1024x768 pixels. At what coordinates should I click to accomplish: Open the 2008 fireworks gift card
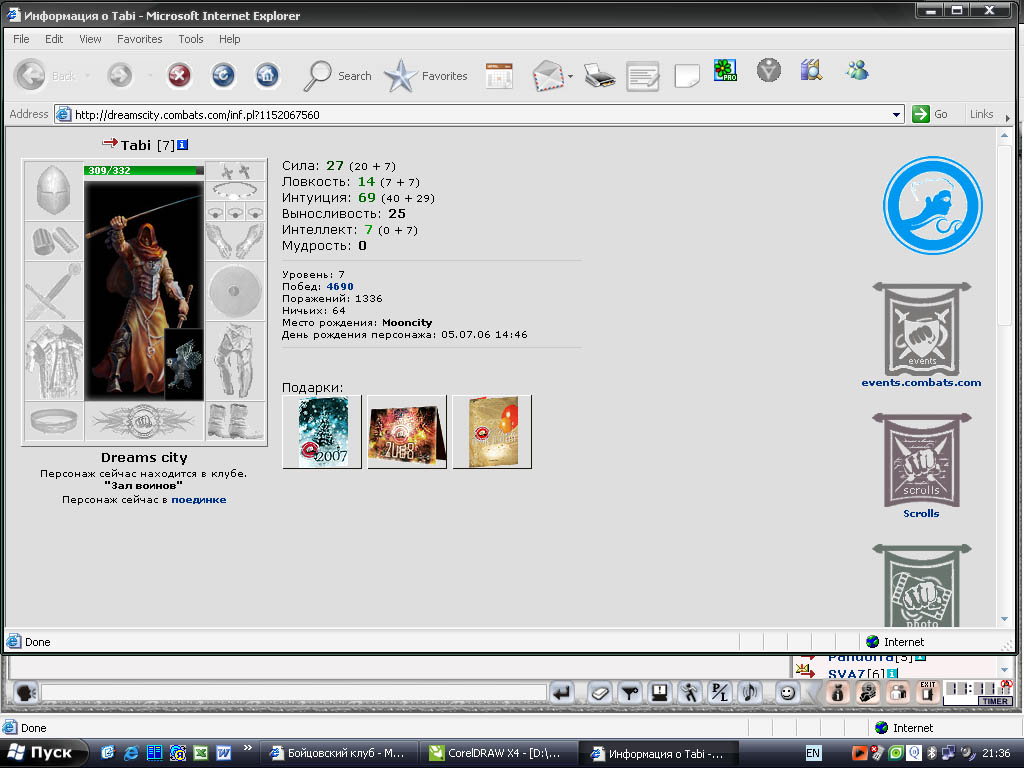407,432
